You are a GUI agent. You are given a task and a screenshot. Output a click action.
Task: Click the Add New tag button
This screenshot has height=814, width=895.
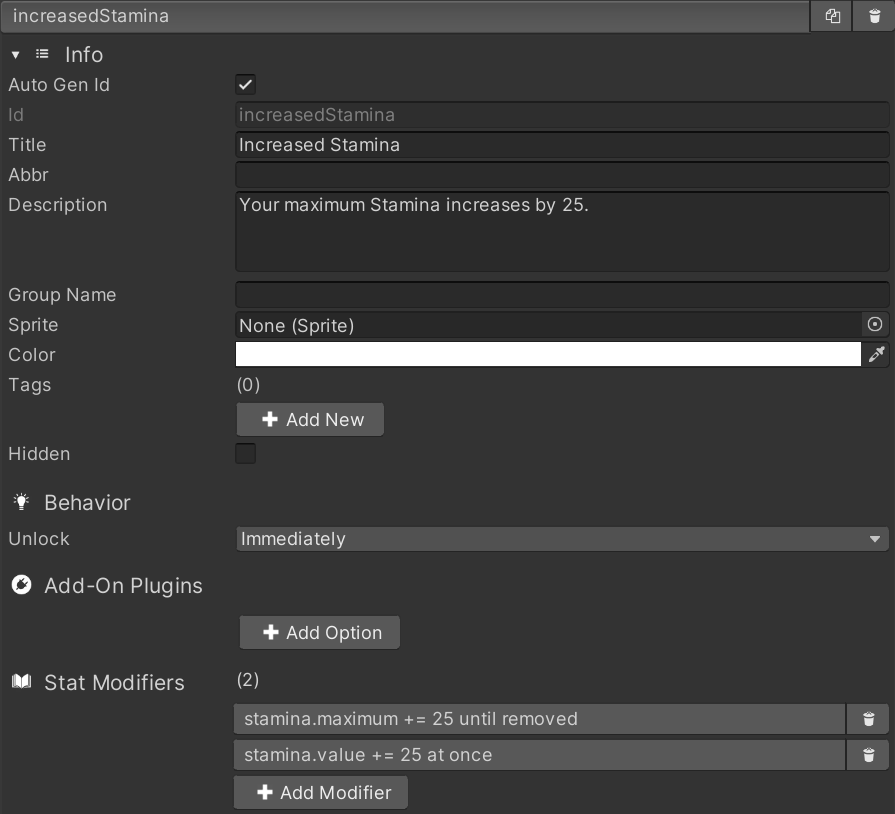310,420
